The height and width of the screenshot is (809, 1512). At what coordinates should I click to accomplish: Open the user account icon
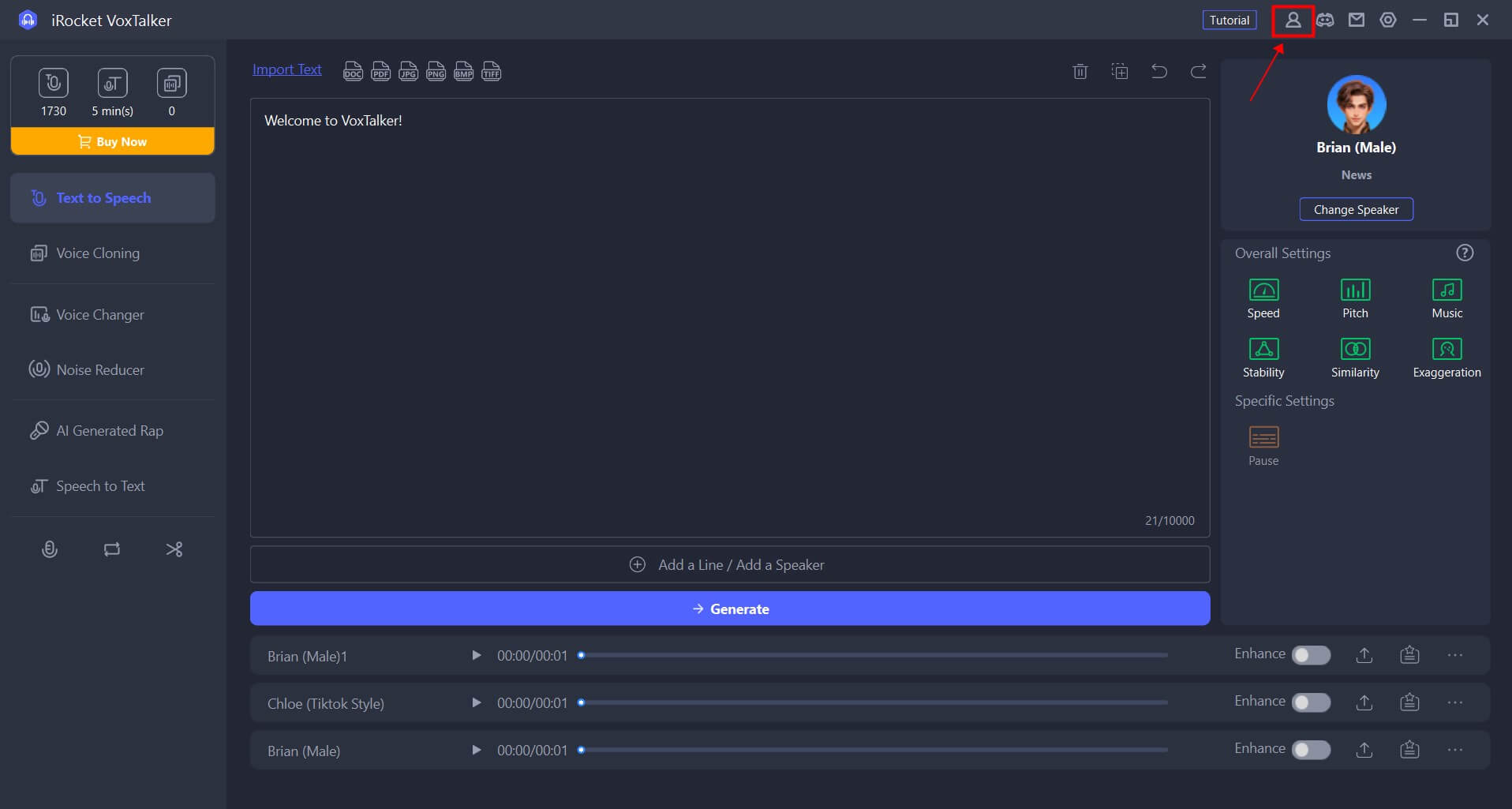pyautogui.click(x=1293, y=21)
